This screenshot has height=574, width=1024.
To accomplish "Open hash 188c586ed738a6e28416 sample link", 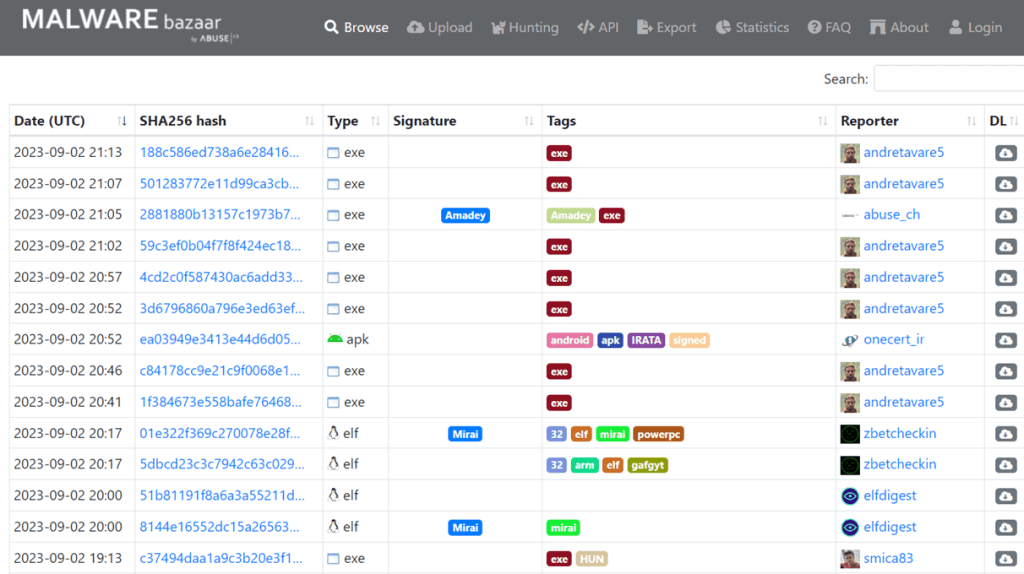I will coord(219,153).
